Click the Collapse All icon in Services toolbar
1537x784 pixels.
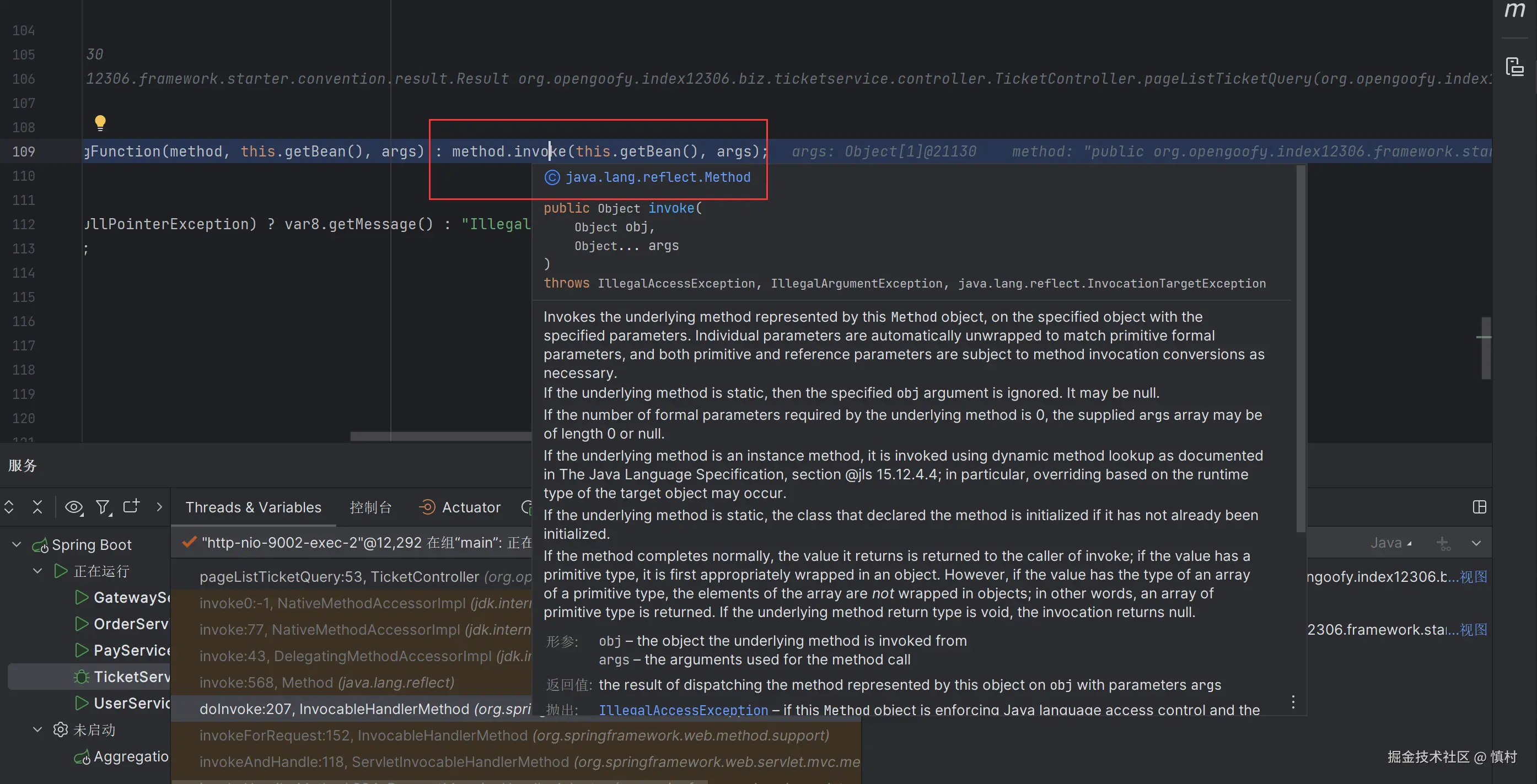pyautogui.click(x=37, y=507)
